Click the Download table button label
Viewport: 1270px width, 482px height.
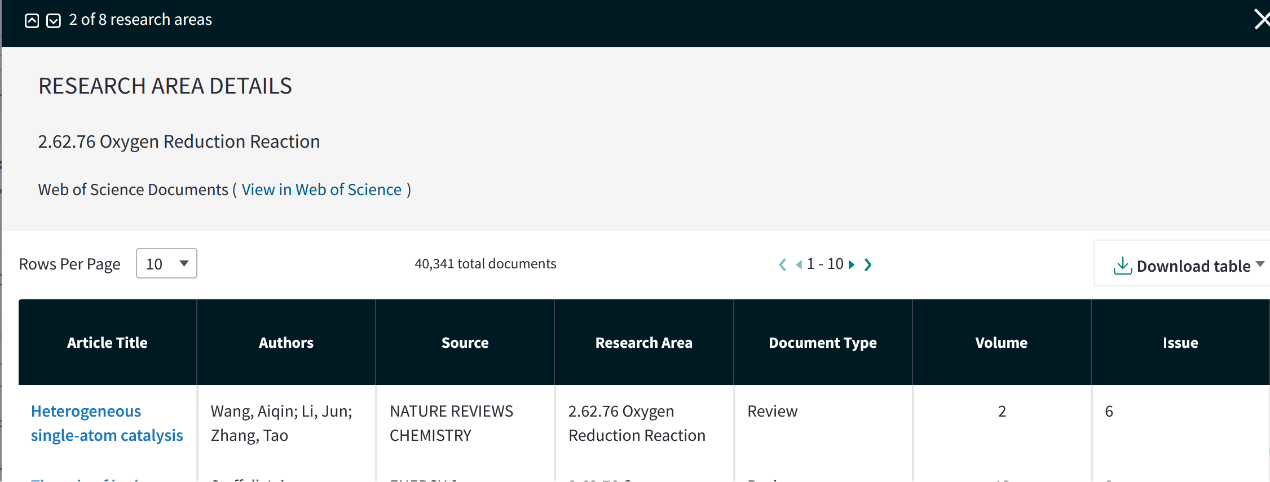pyautogui.click(x=1193, y=266)
